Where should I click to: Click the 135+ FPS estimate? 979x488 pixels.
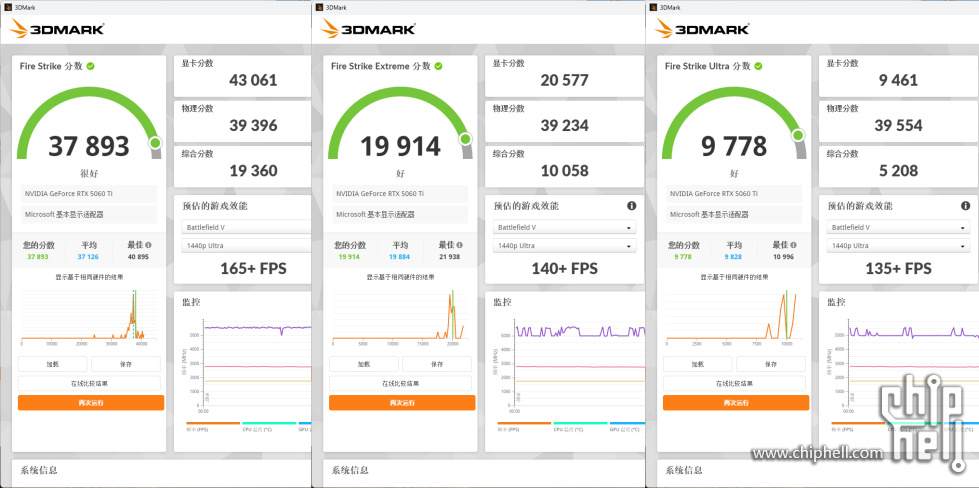[898, 269]
